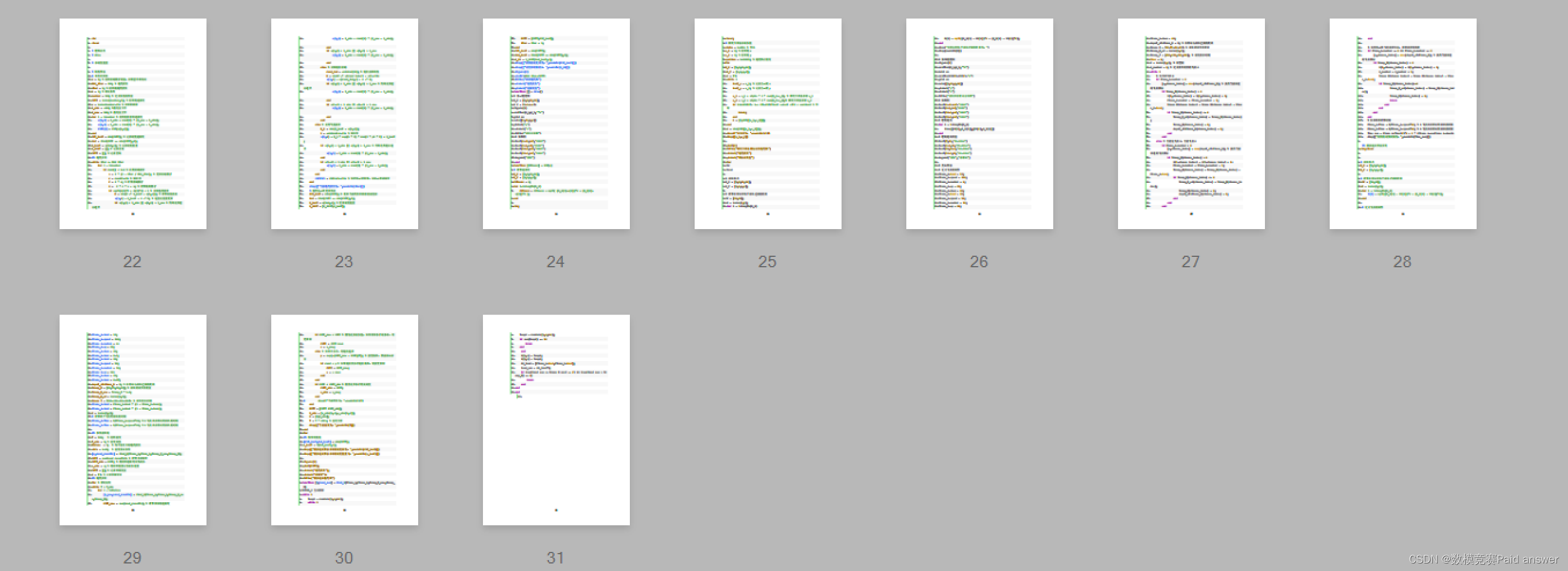Viewport: 1568px width, 571px height.
Task: Click the page number label 24
Action: (x=555, y=261)
